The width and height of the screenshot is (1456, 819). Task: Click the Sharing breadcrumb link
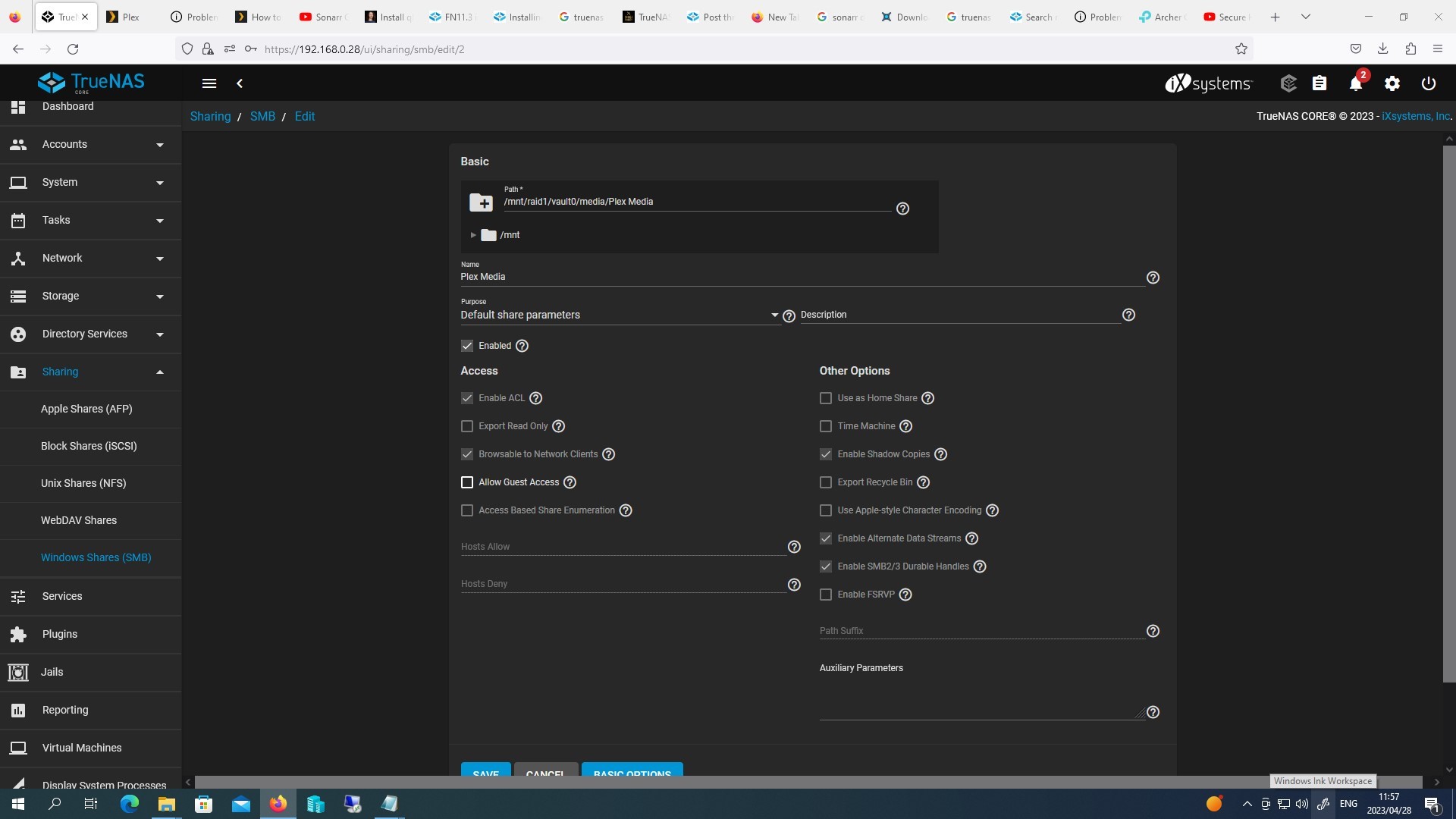[210, 116]
